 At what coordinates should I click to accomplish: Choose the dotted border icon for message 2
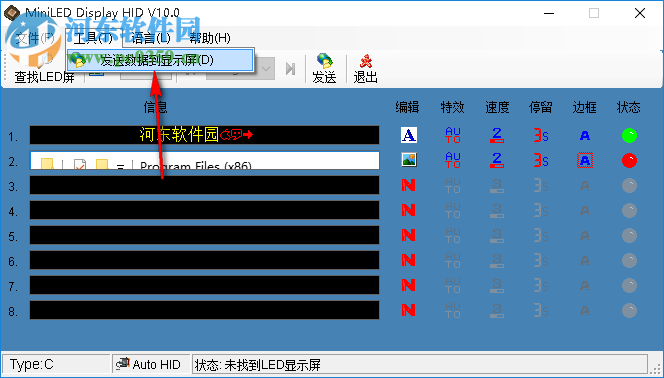coord(585,160)
